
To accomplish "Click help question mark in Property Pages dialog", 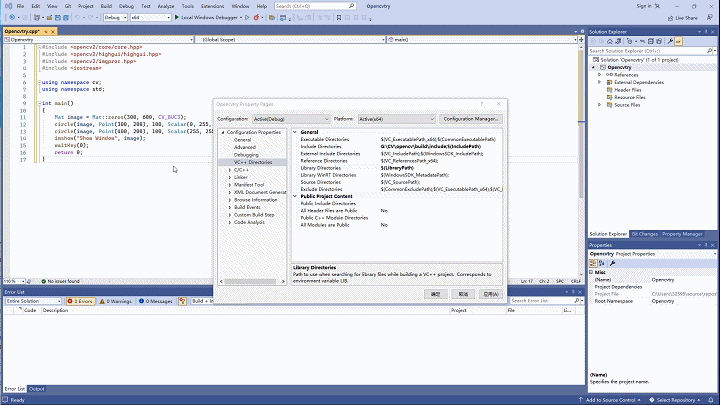I will click(x=482, y=104).
